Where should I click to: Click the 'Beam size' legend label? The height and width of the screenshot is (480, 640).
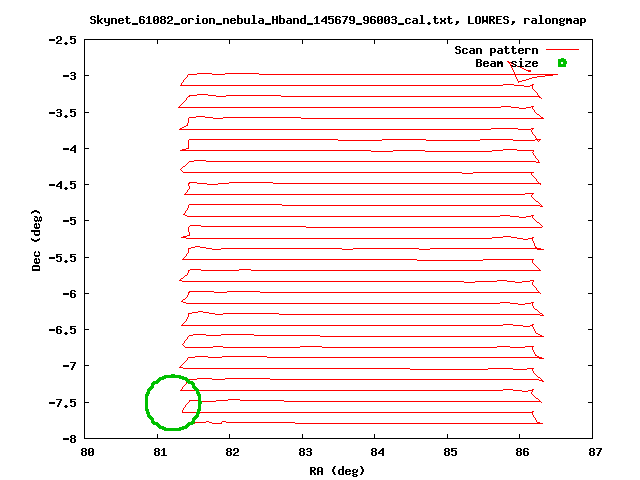click(507, 63)
